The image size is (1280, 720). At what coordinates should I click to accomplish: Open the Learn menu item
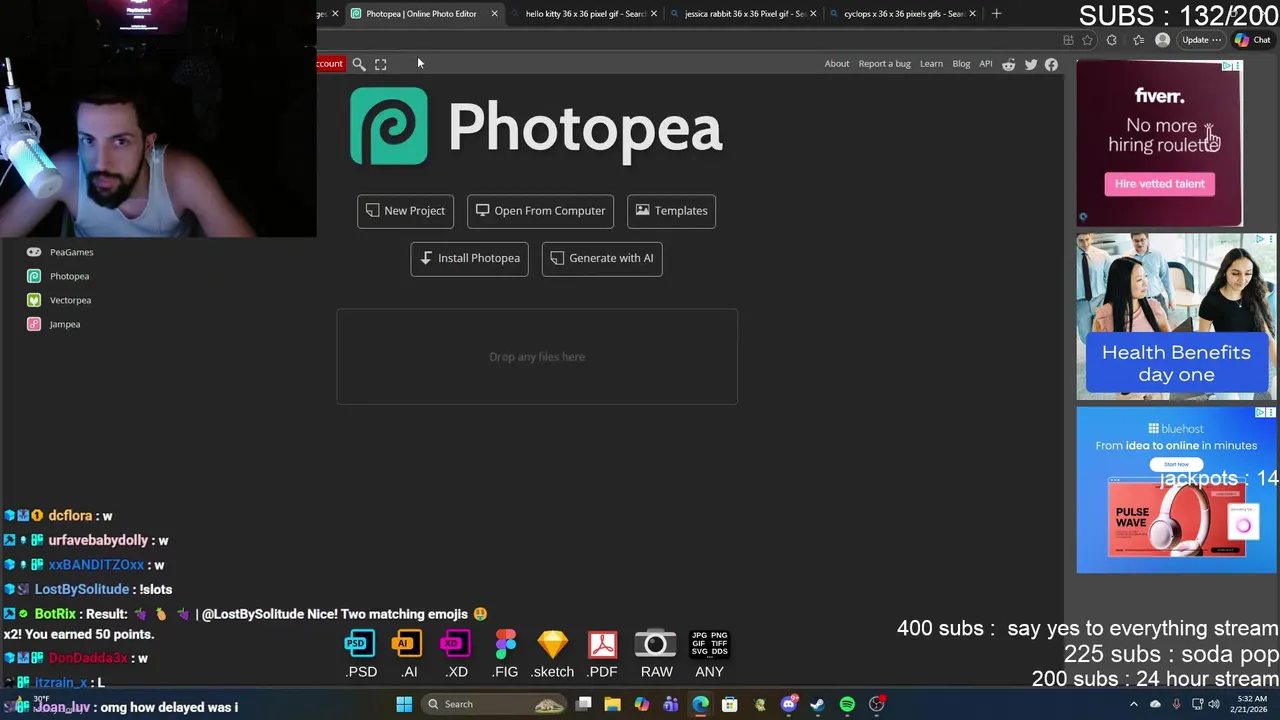coord(931,64)
